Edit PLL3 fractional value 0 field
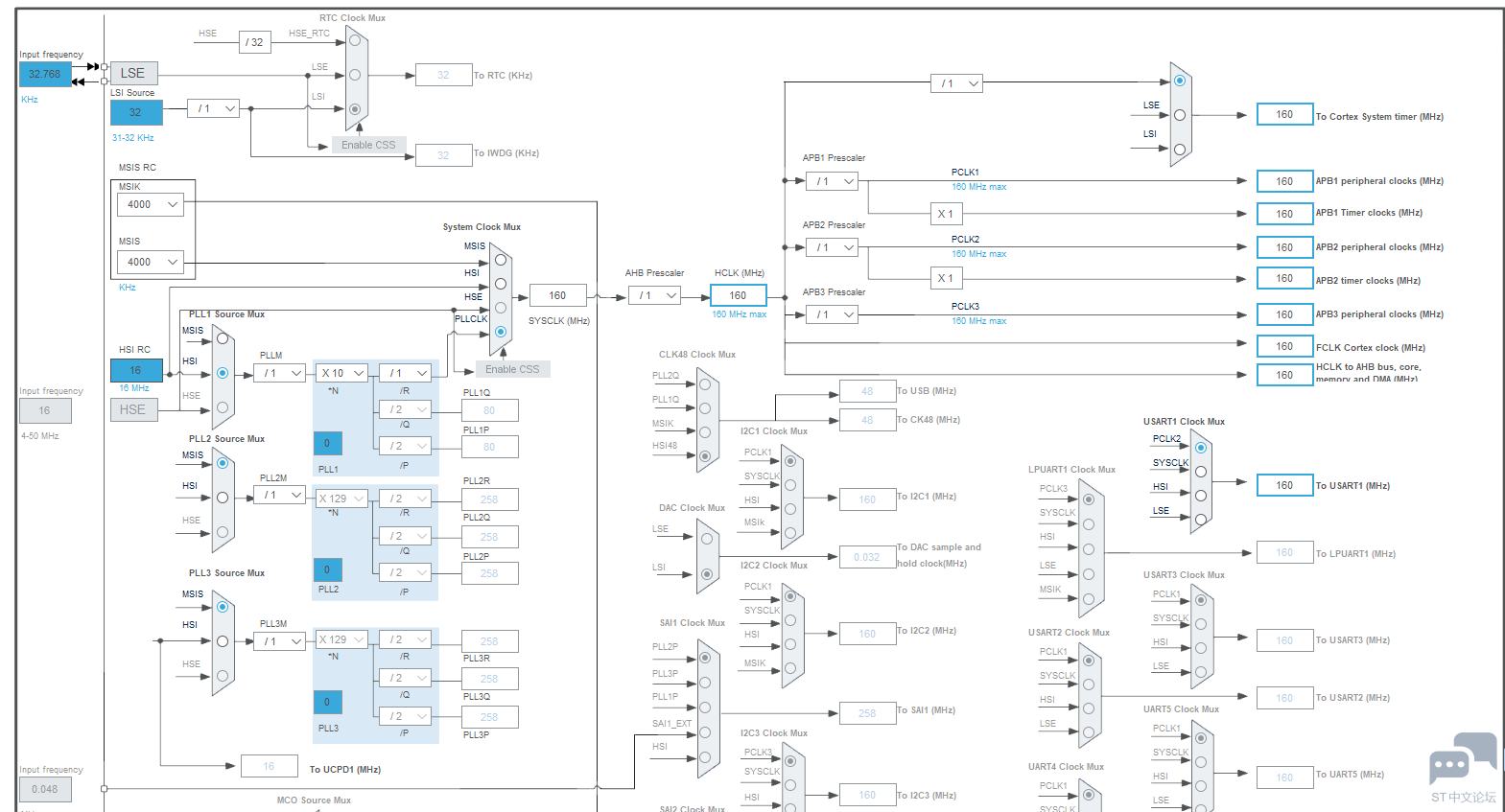1505x812 pixels. [327, 702]
